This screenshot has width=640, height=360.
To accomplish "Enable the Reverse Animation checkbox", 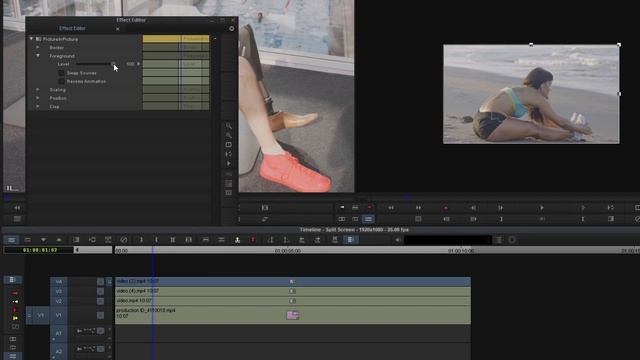I will [x=61, y=81].
